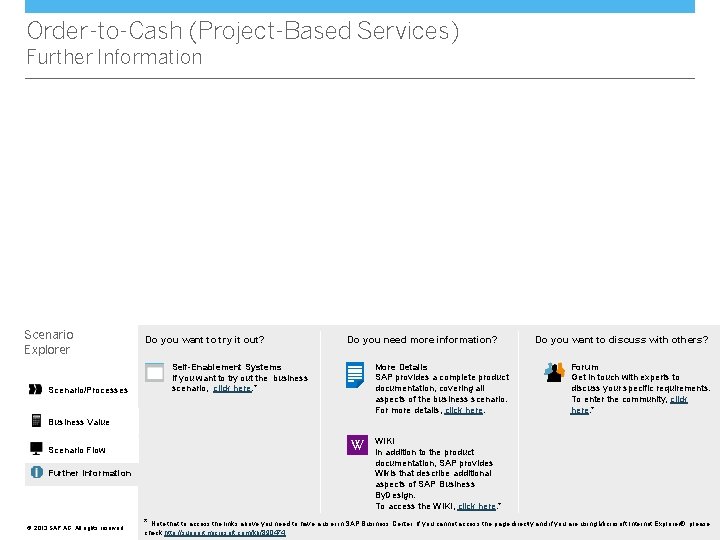The image size is (720, 540).
Task: Click the 'Order-to-Cash (Project-Based Services)' title
Action: tap(243, 31)
